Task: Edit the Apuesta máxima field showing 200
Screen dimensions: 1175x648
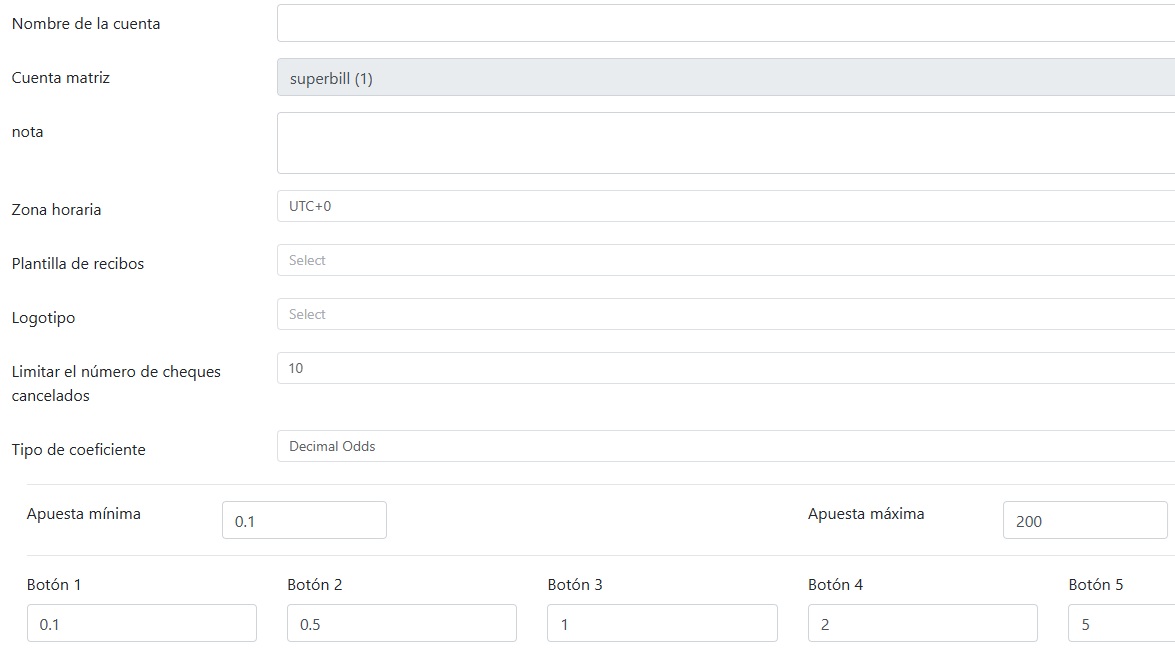Action: click(x=1085, y=520)
